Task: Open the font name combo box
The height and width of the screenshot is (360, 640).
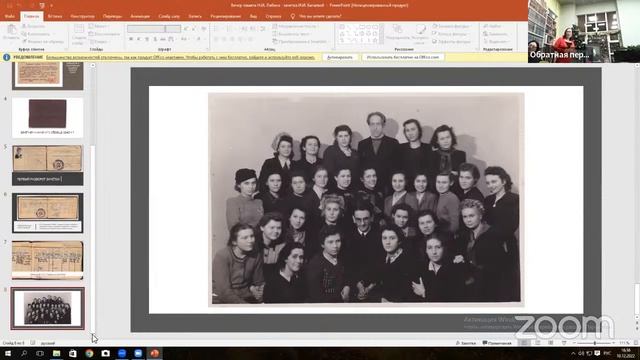Action: coord(146,29)
